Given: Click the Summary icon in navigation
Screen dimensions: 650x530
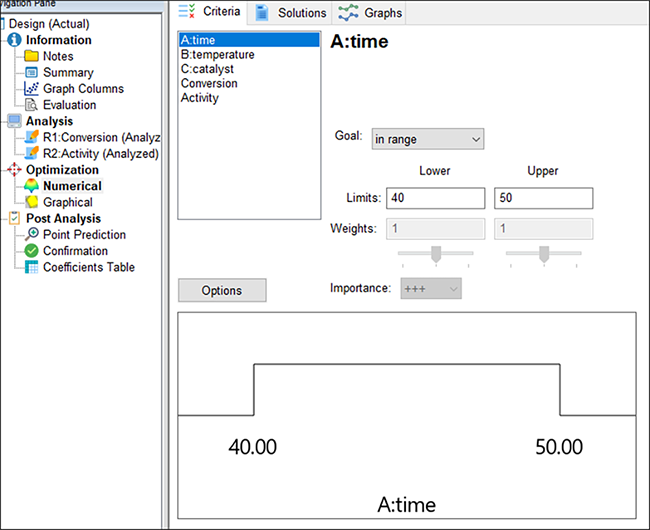Looking at the screenshot, I should 32,72.
